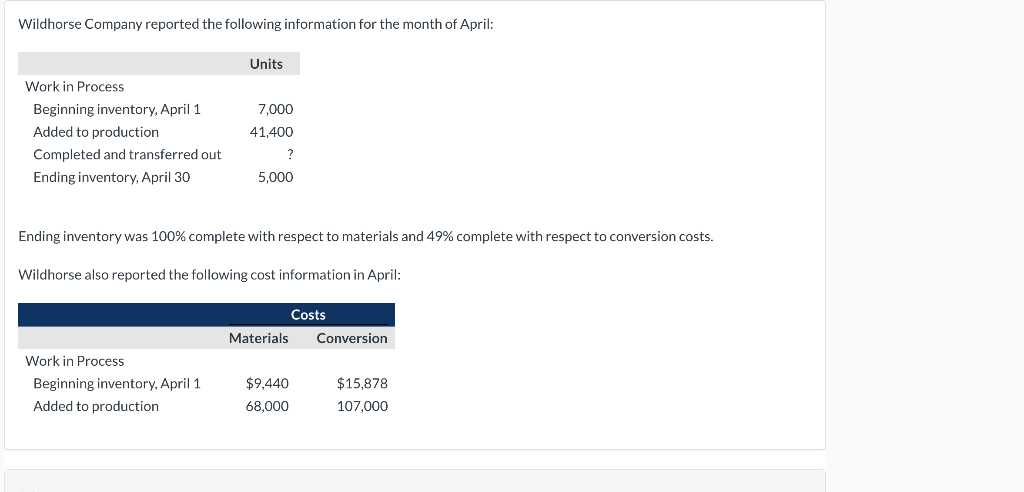
Task: Click the $15,878 conversion cost value
Action: 362,383
